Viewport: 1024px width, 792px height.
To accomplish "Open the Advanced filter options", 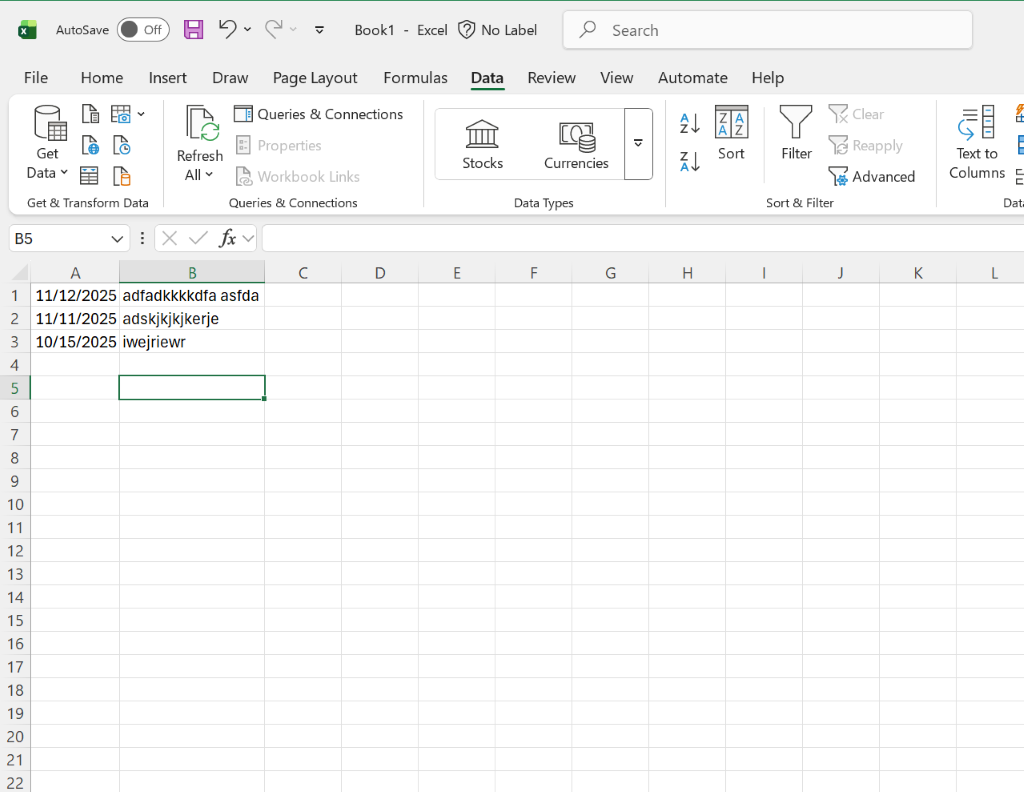I will [871, 176].
